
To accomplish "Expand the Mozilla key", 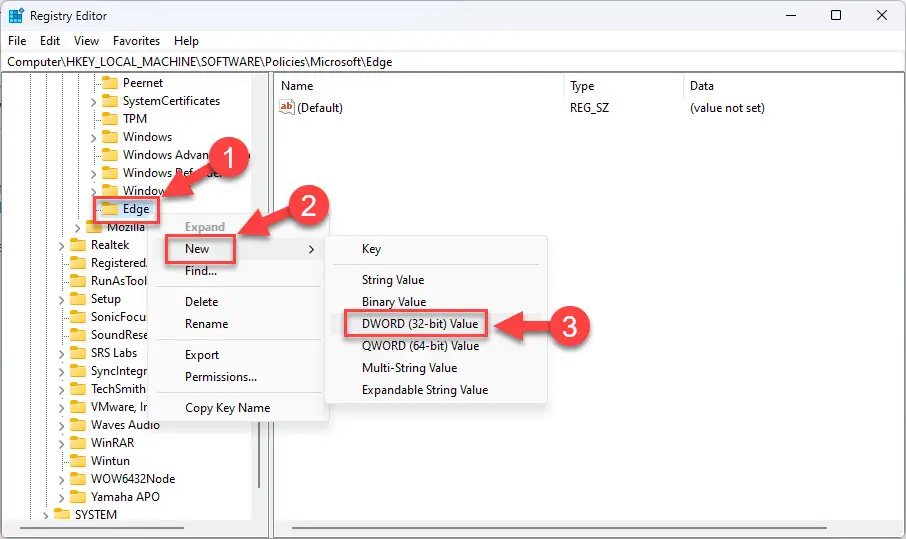I will (77, 228).
